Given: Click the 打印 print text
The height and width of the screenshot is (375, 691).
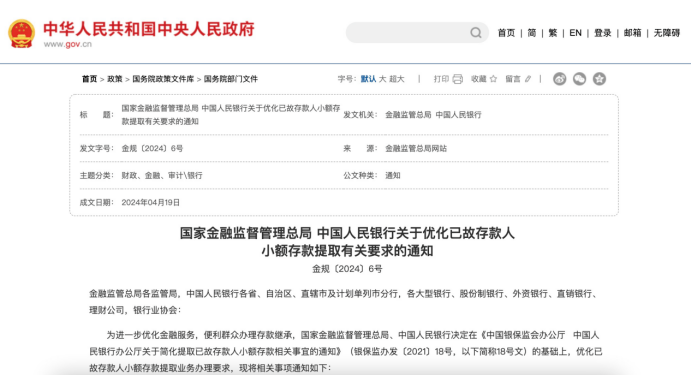Looking at the screenshot, I should pyautogui.click(x=441, y=79).
